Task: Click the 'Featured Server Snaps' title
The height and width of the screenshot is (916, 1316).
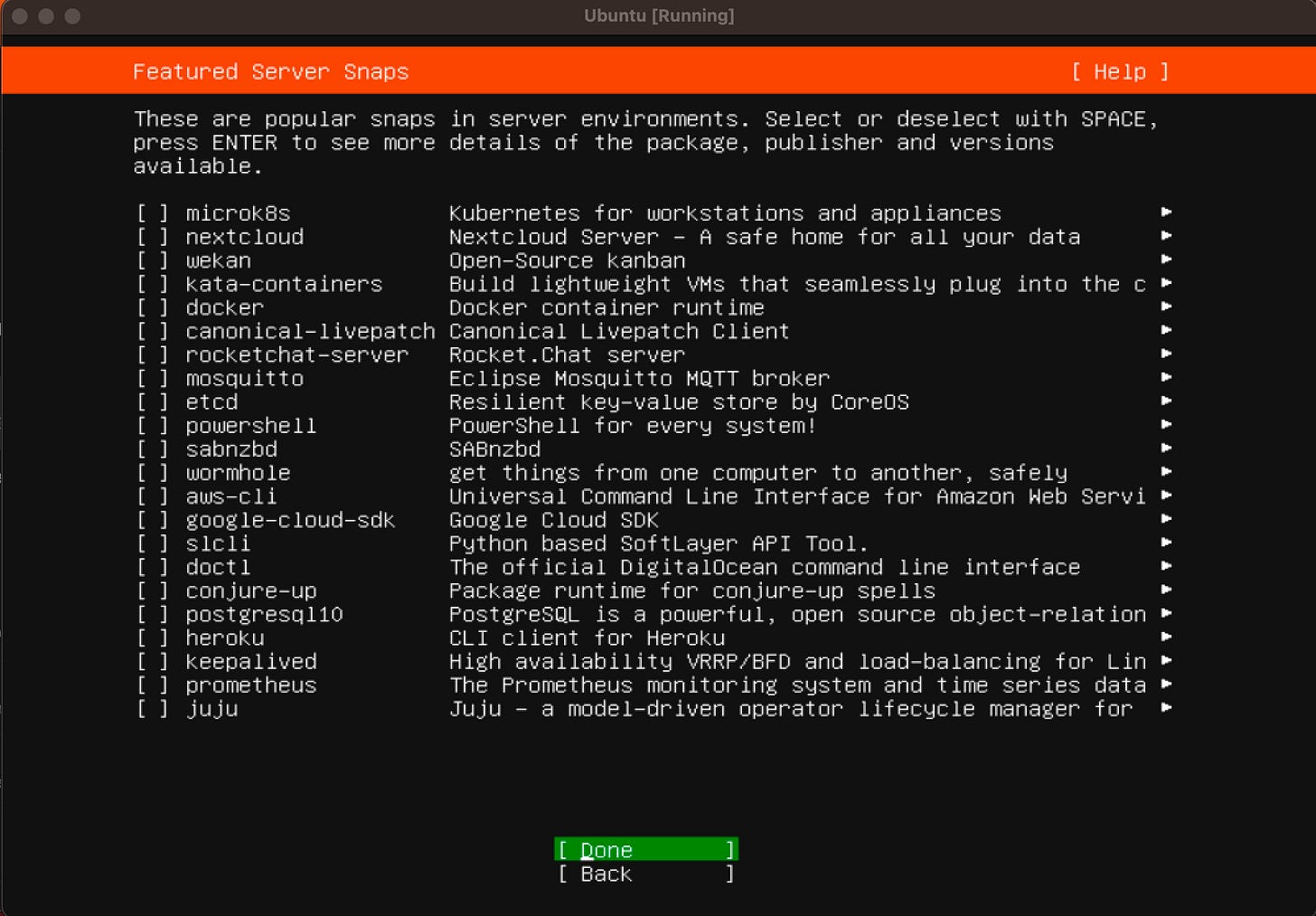Action: (x=271, y=71)
